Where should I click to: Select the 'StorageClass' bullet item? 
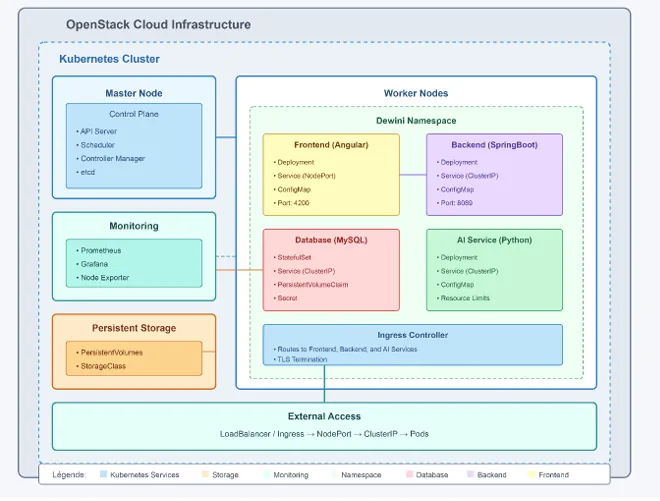point(101,366)
